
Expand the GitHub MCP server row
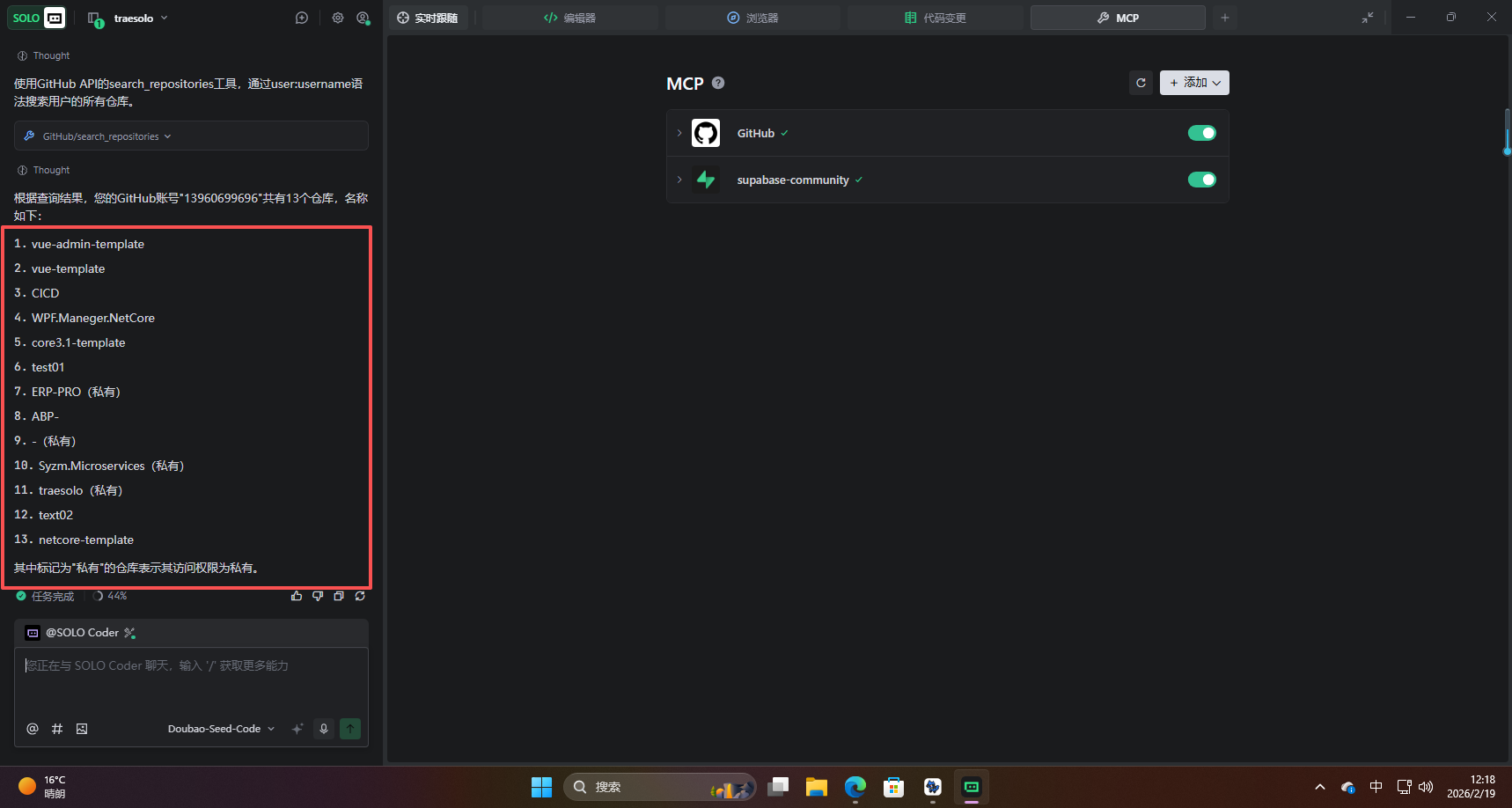pyautogui.click(x=679, y=133)
